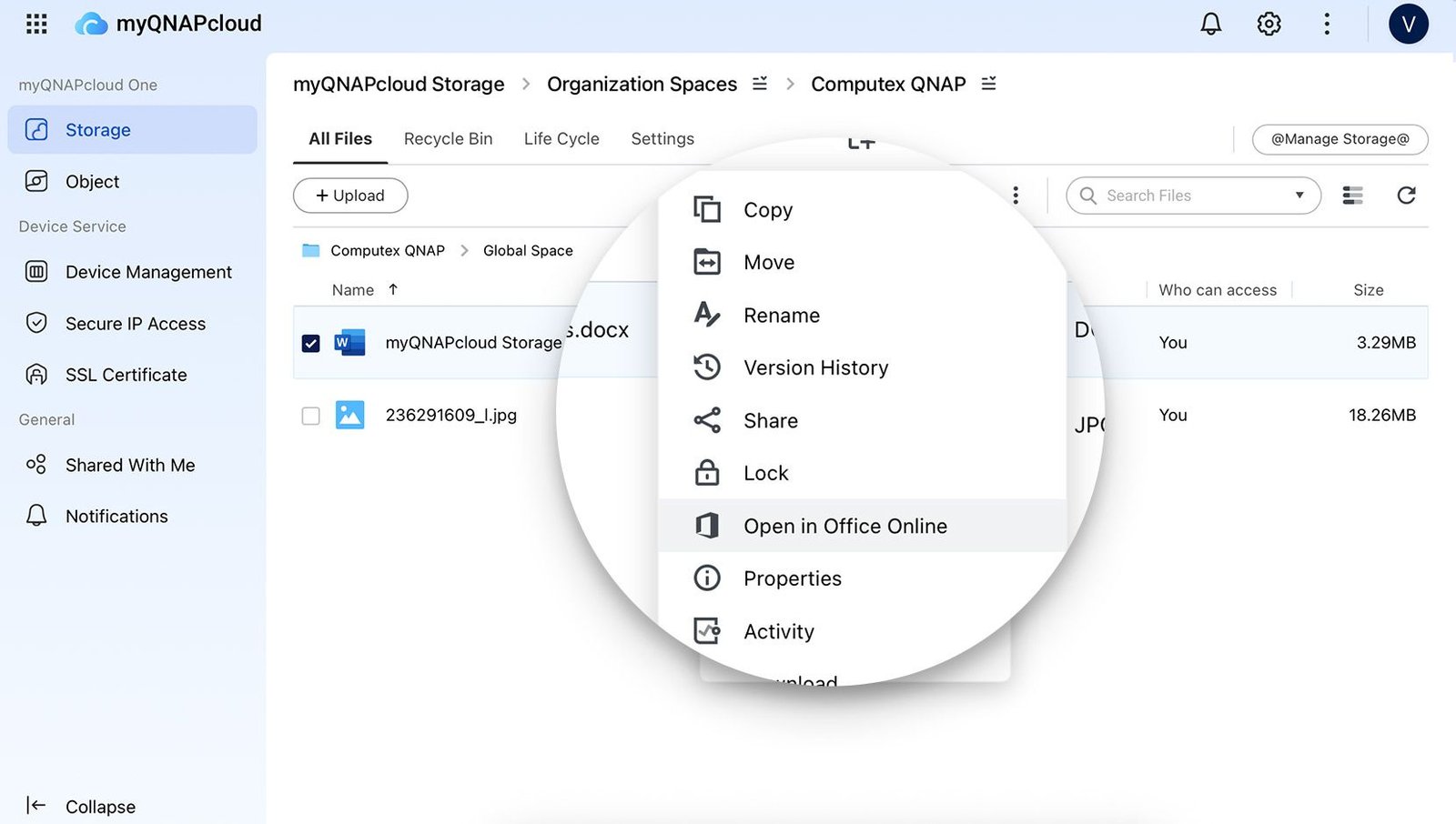Open Shared With Me in sidebar
This screenshot has width=1456, height=824.
[x=132, y=465]
